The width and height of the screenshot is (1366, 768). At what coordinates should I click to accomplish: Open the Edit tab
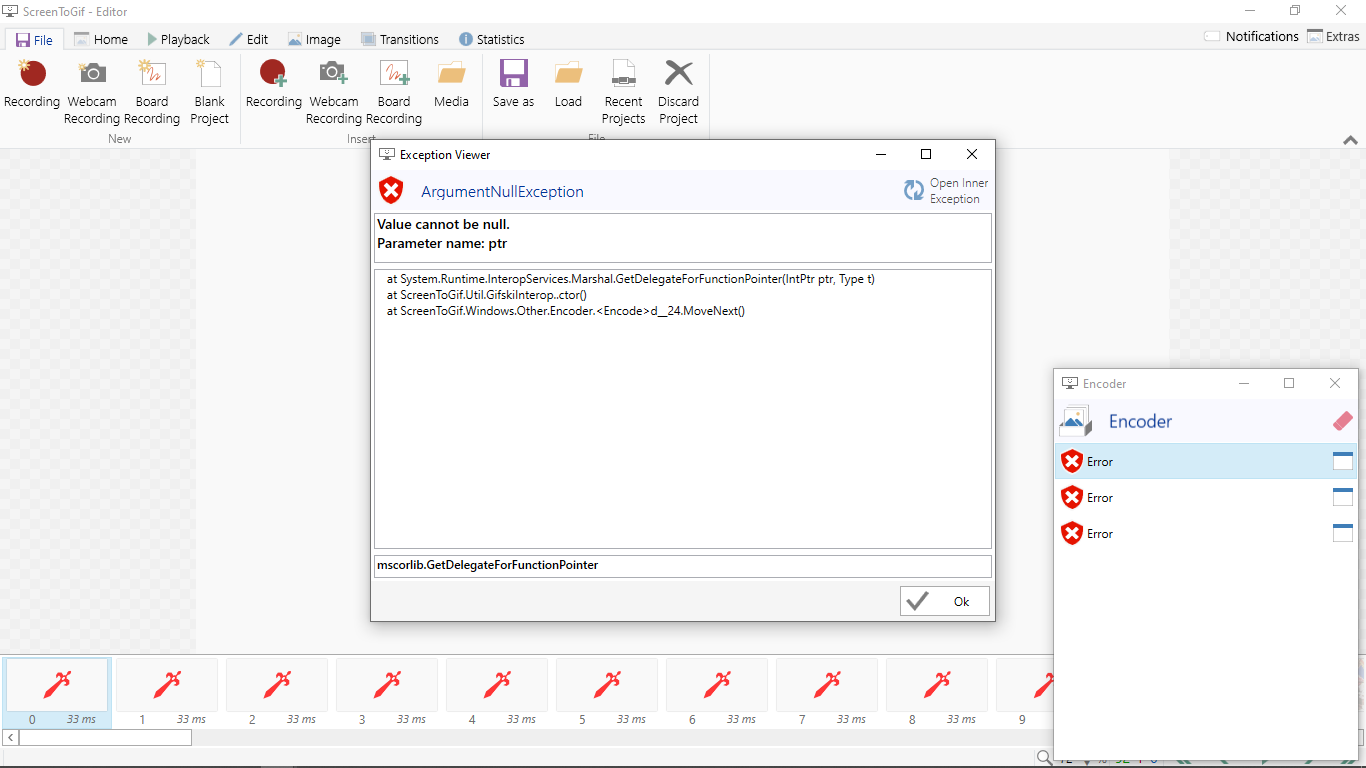(248, 39)
